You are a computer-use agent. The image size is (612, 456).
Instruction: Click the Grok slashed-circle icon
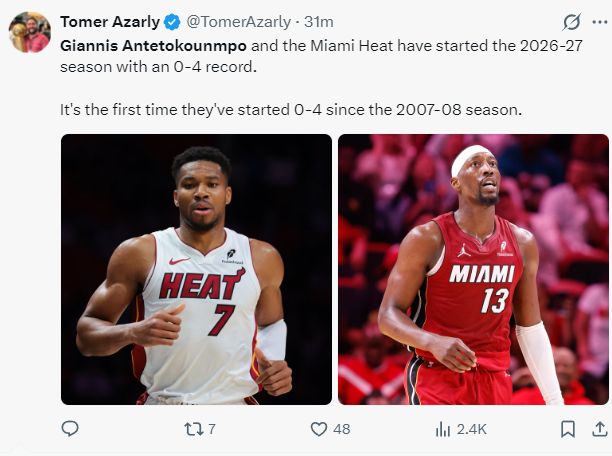pos(571,22)
